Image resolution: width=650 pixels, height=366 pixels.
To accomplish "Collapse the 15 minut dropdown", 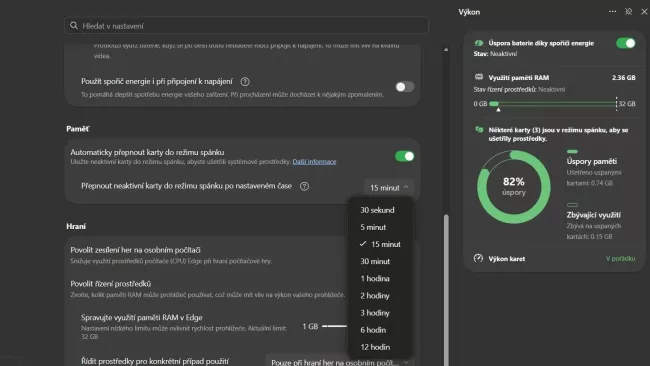I will pos(389,188).
